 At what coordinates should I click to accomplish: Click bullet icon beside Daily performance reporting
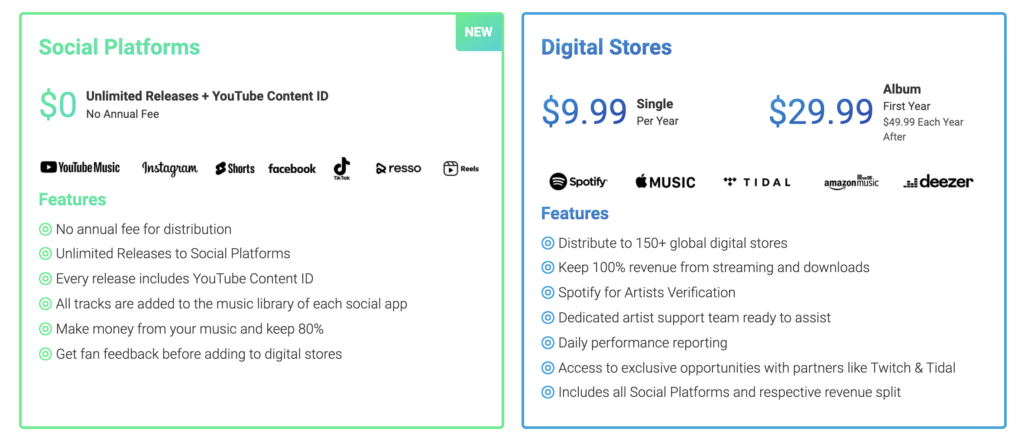click(548, 343)
